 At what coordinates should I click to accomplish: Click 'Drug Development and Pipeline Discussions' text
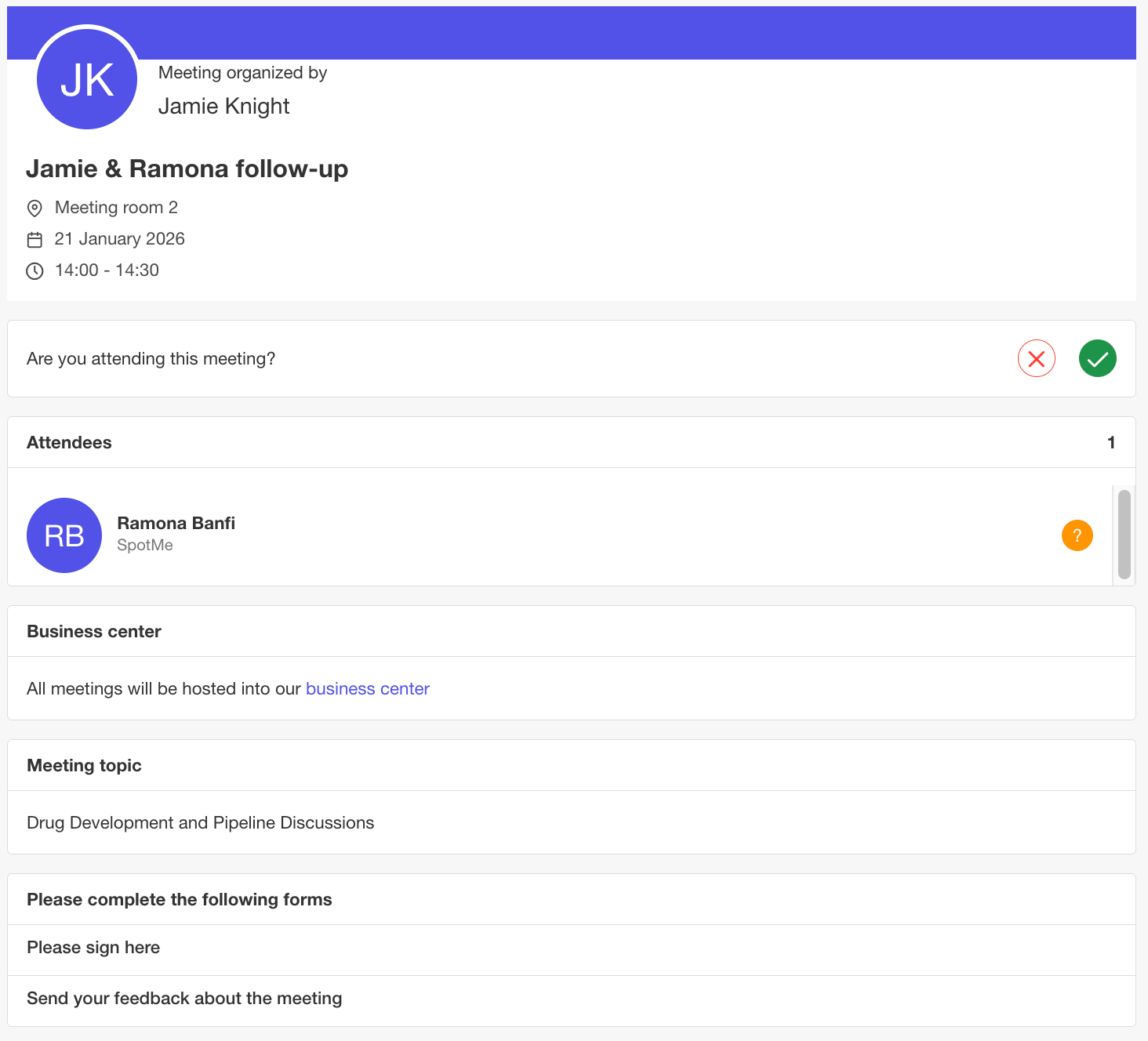pyautogui.click(x=200, y=822)
